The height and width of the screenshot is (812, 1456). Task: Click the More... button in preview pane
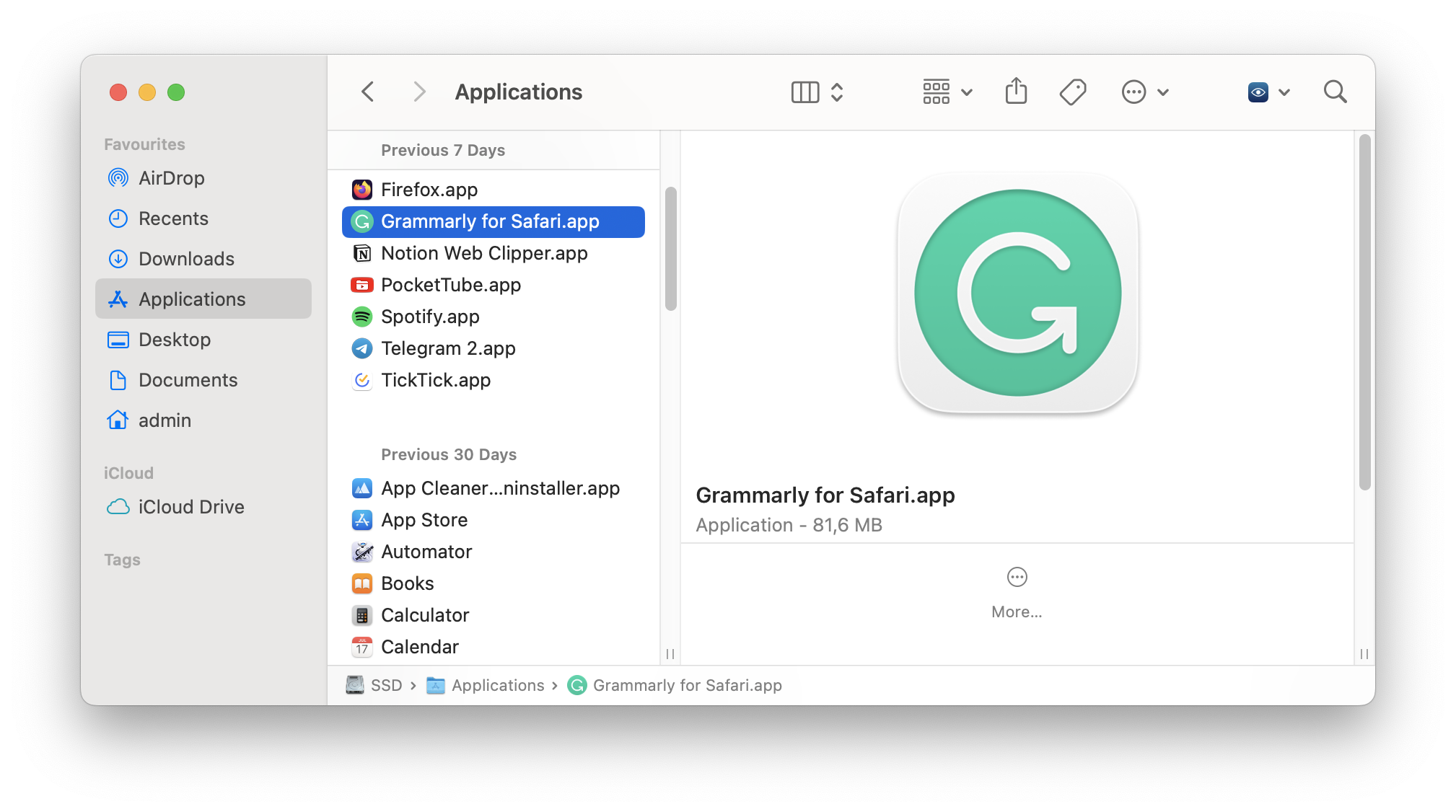click(1017, 592)
